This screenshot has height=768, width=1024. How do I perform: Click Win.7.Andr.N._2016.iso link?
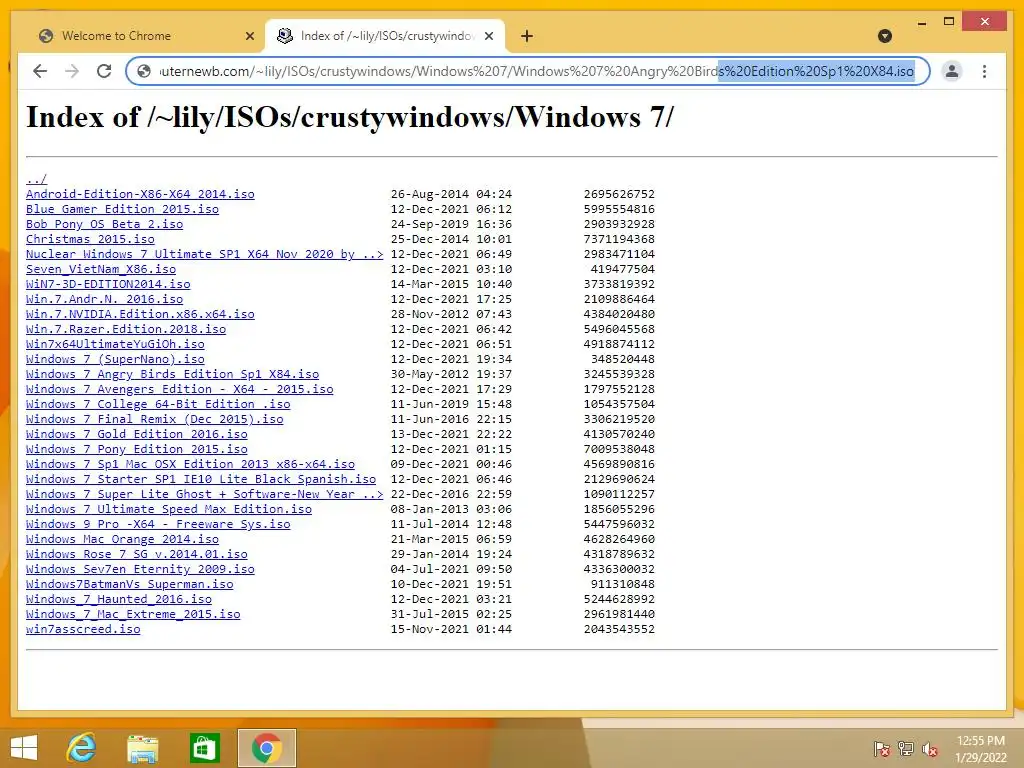[104, 299]
